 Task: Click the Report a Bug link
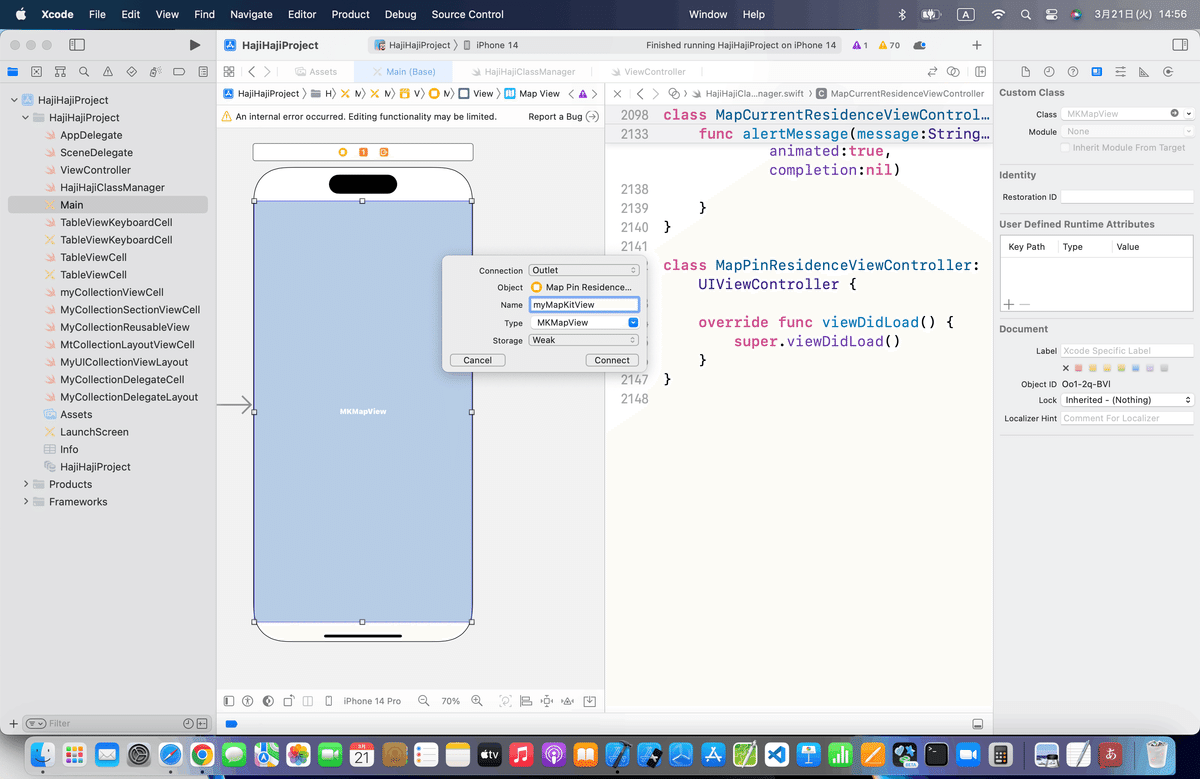[563, 117]
